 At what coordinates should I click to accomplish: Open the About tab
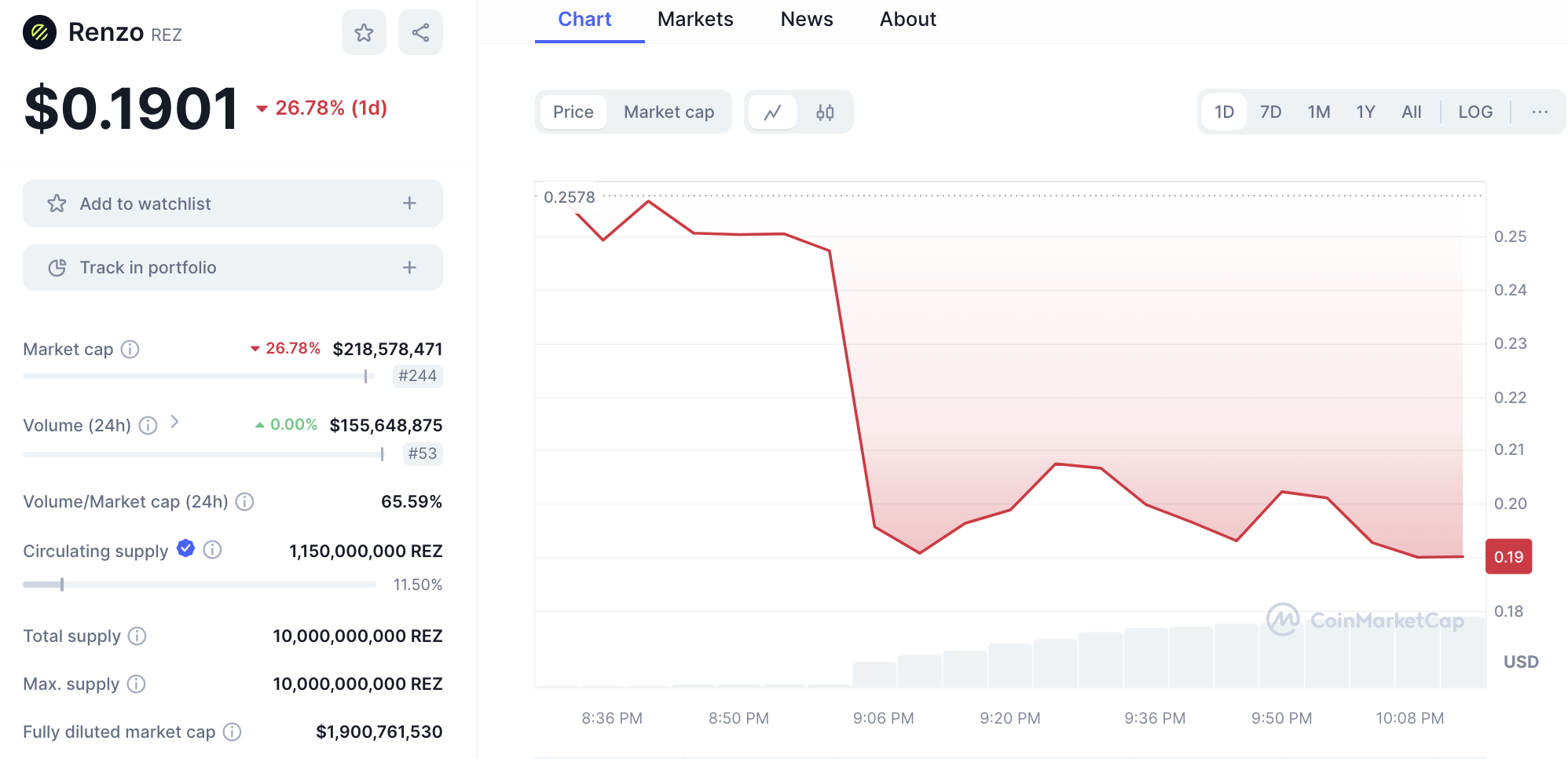pyautogui.click(x=908, y=20)
